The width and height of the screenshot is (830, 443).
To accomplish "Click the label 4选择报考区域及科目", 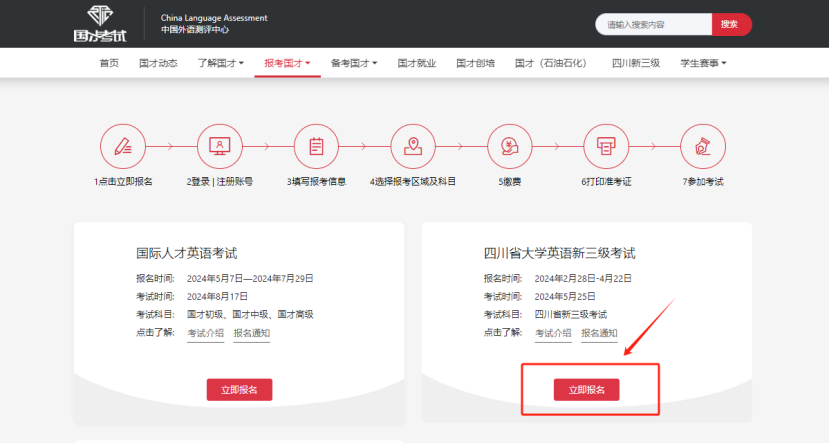I will (413, 182).
